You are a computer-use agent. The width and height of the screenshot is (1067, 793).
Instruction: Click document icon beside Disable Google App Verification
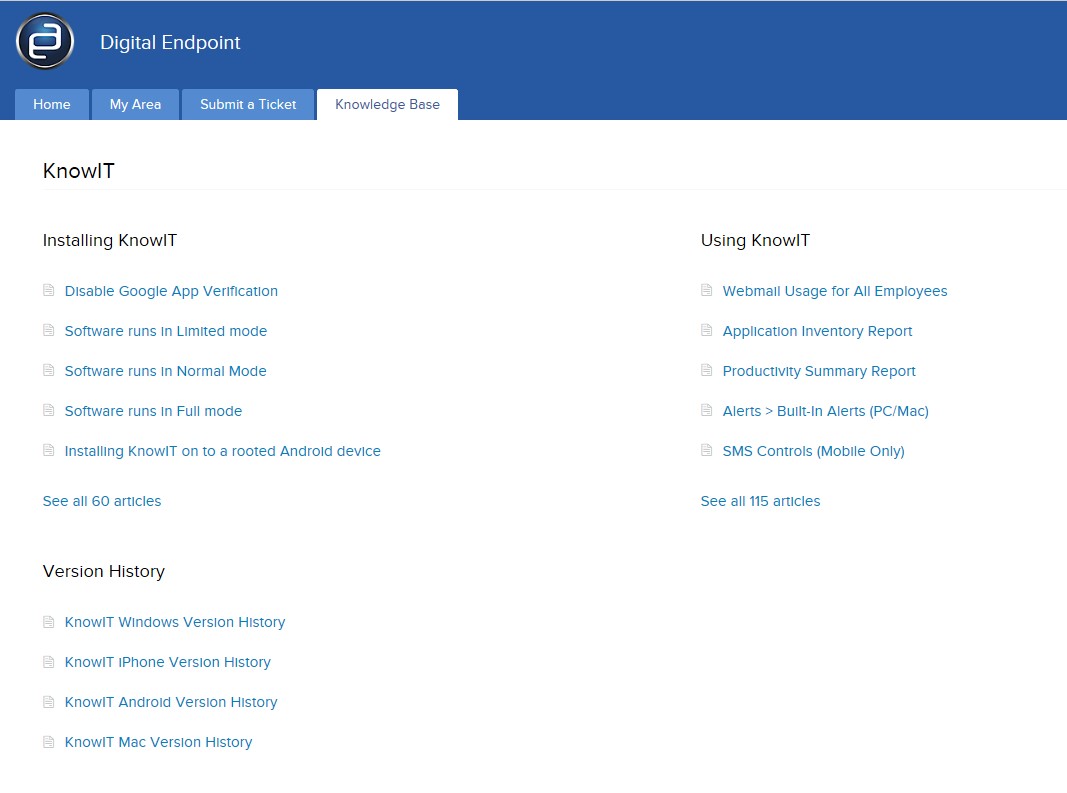48,291
